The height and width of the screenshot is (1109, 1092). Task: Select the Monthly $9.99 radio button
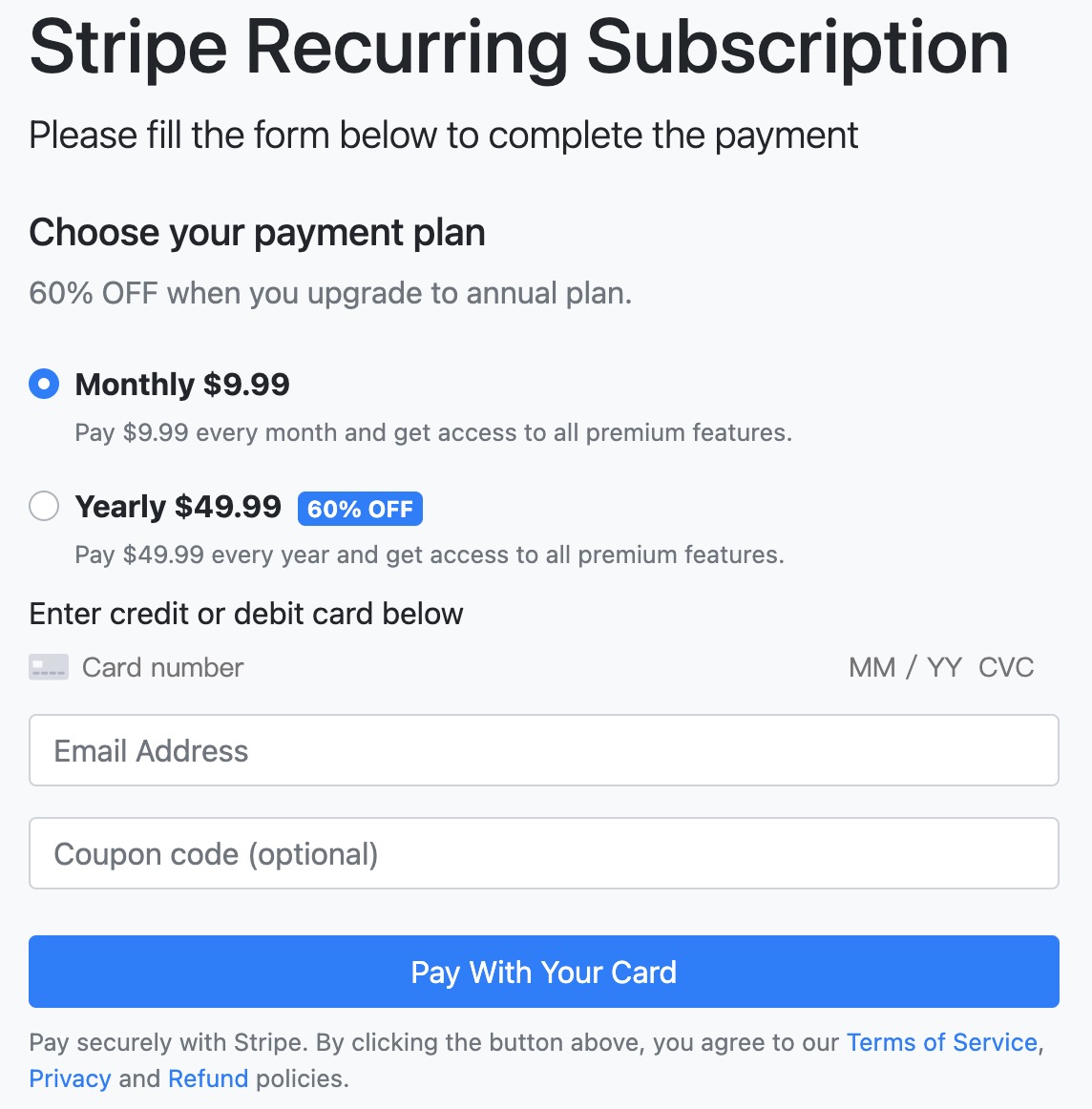click(44, 385)
